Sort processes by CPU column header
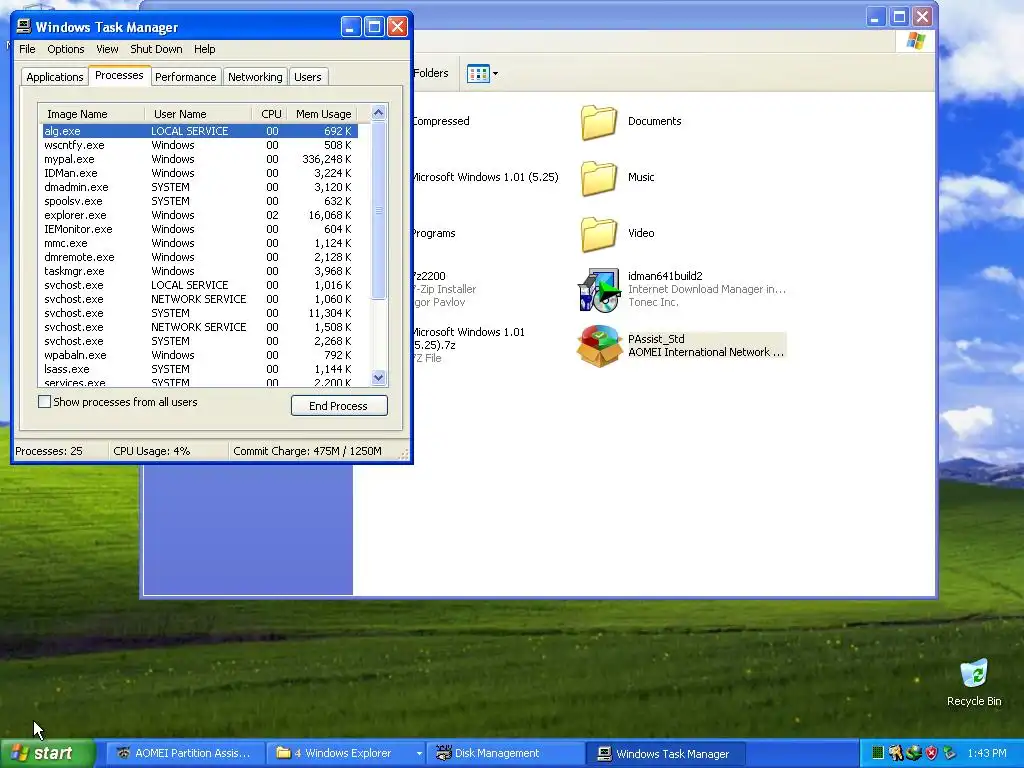1024x768 pixels. tap(270, 114)
